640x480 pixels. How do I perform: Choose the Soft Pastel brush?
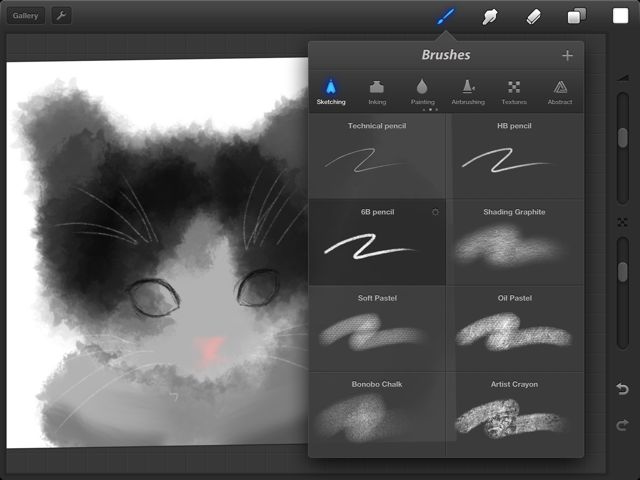377,328
